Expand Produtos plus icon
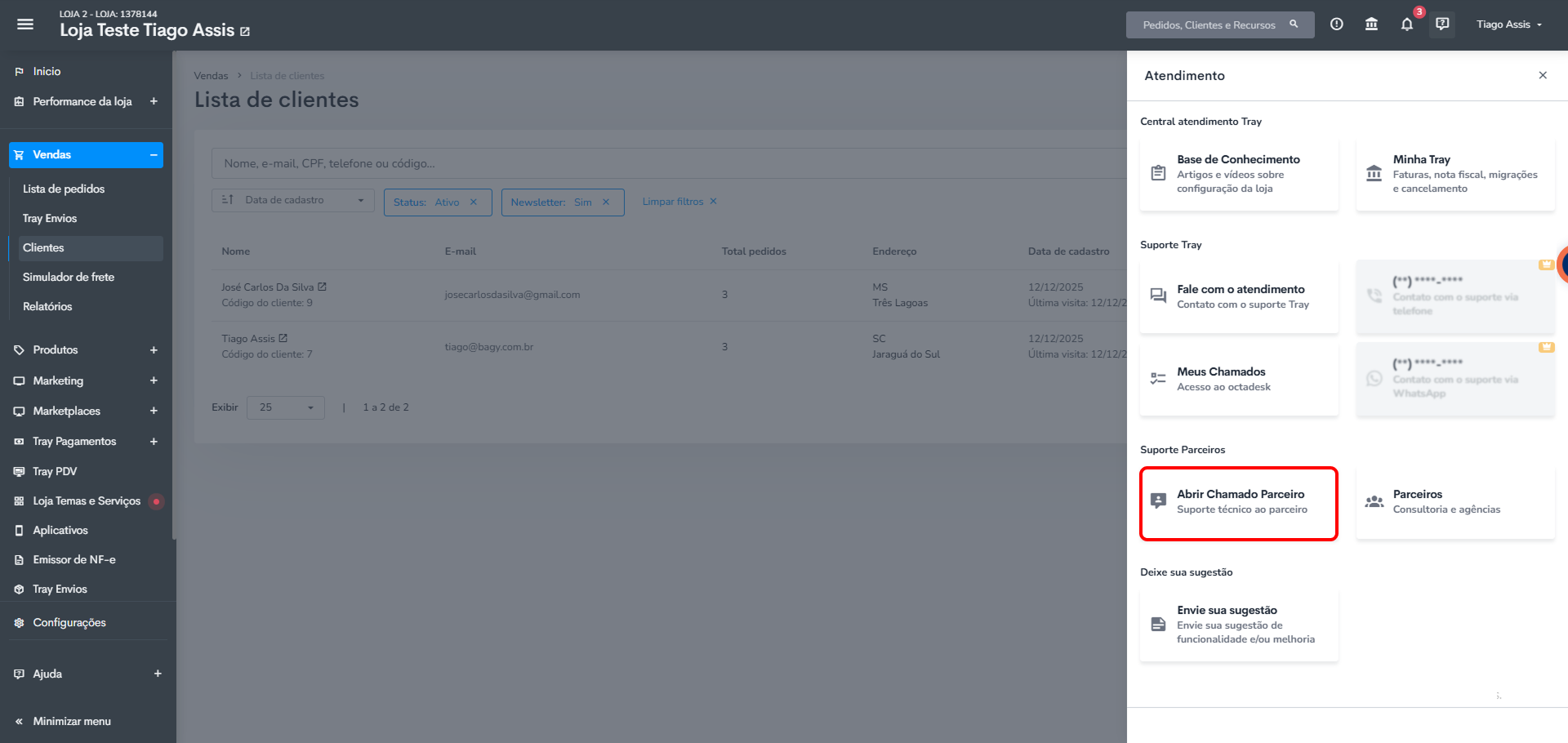 (154, 349)
